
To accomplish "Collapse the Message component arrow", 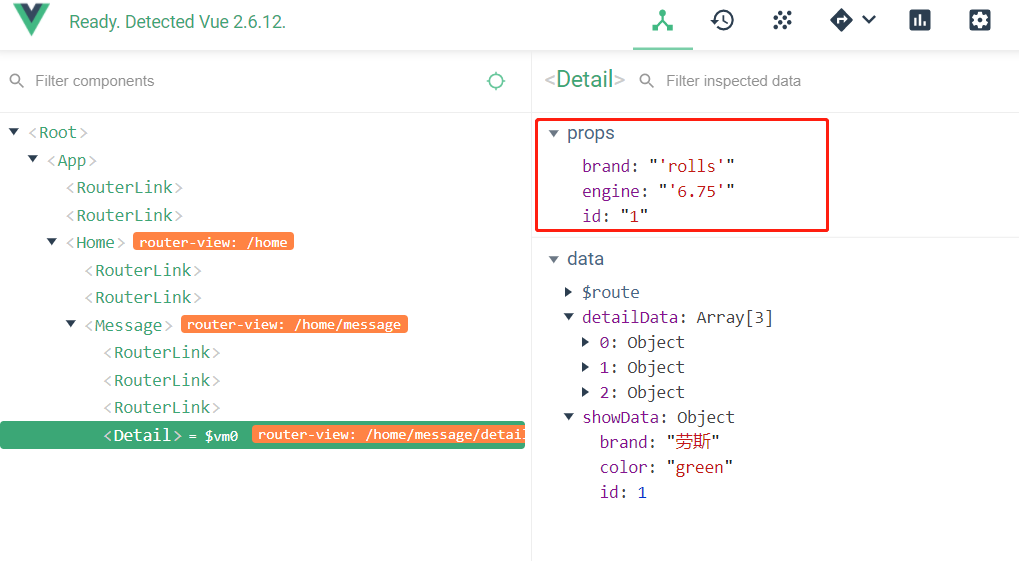I will [x=70, y=324].
